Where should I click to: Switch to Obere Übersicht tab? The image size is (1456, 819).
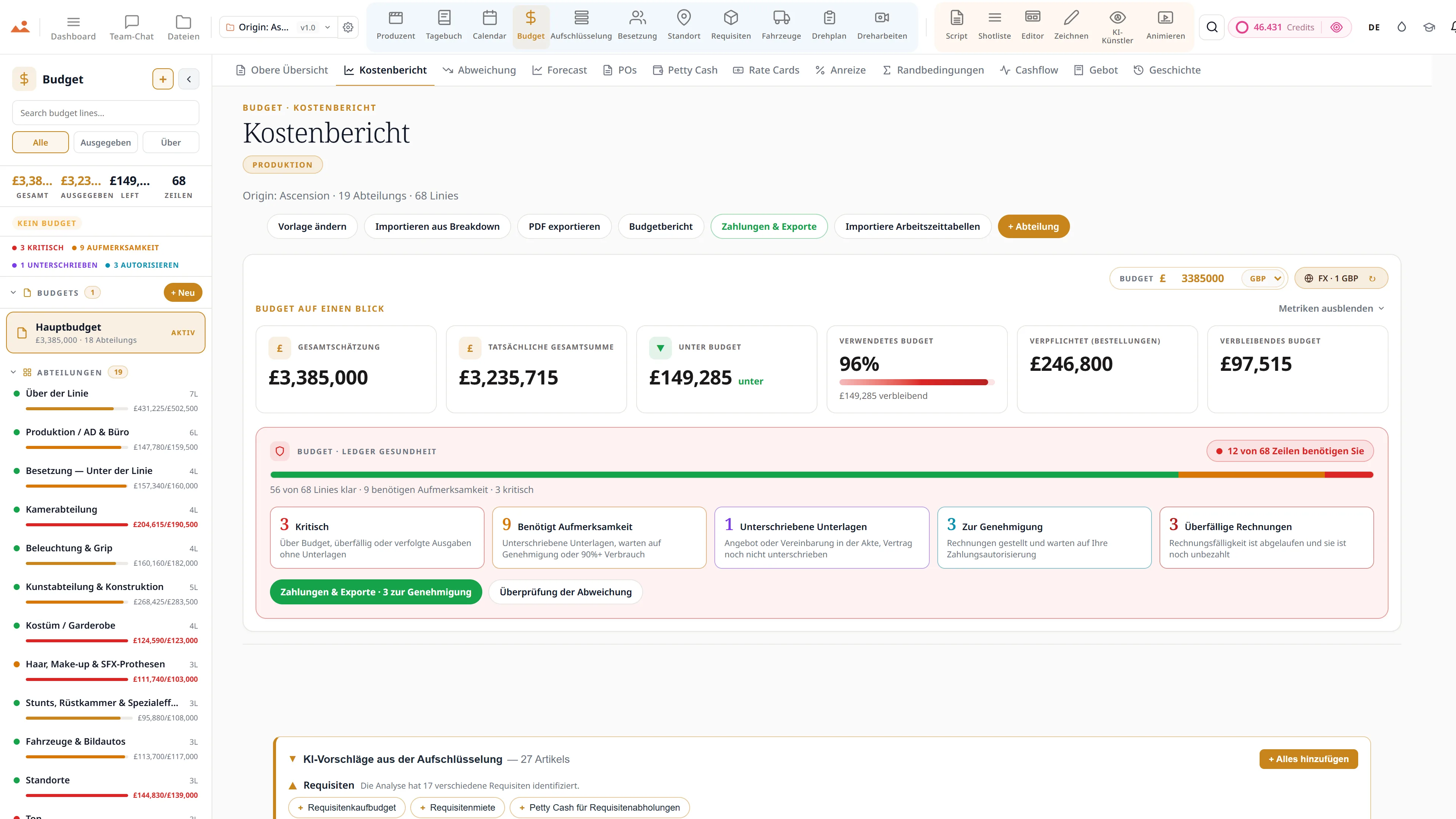tap(281, 70)
